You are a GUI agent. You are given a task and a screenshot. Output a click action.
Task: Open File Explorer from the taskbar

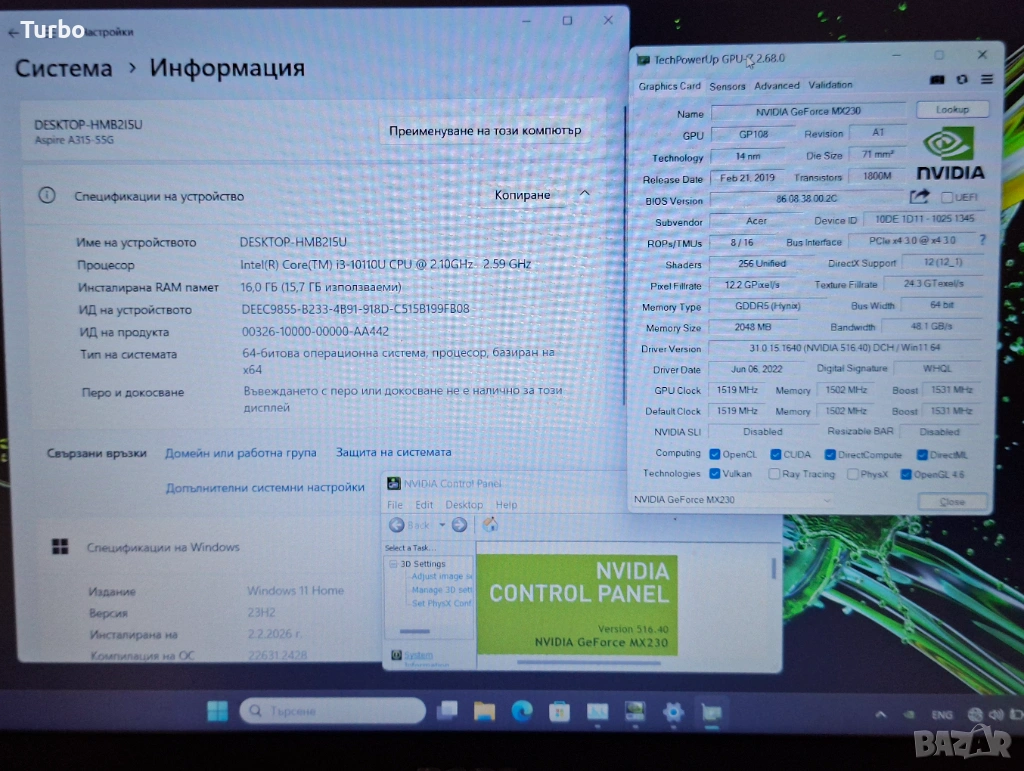[484, 711]
